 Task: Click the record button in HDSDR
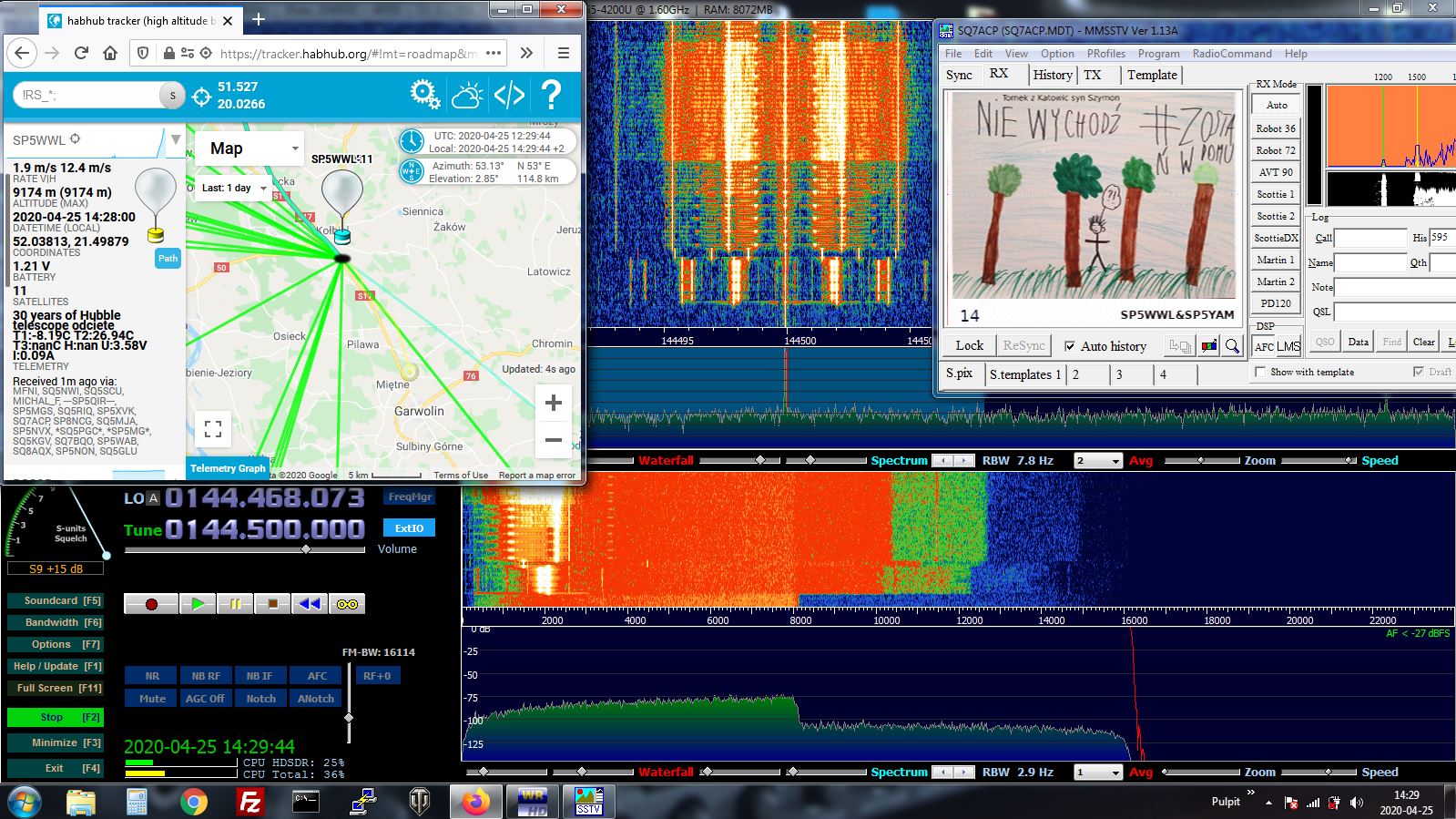pos(151,604)
